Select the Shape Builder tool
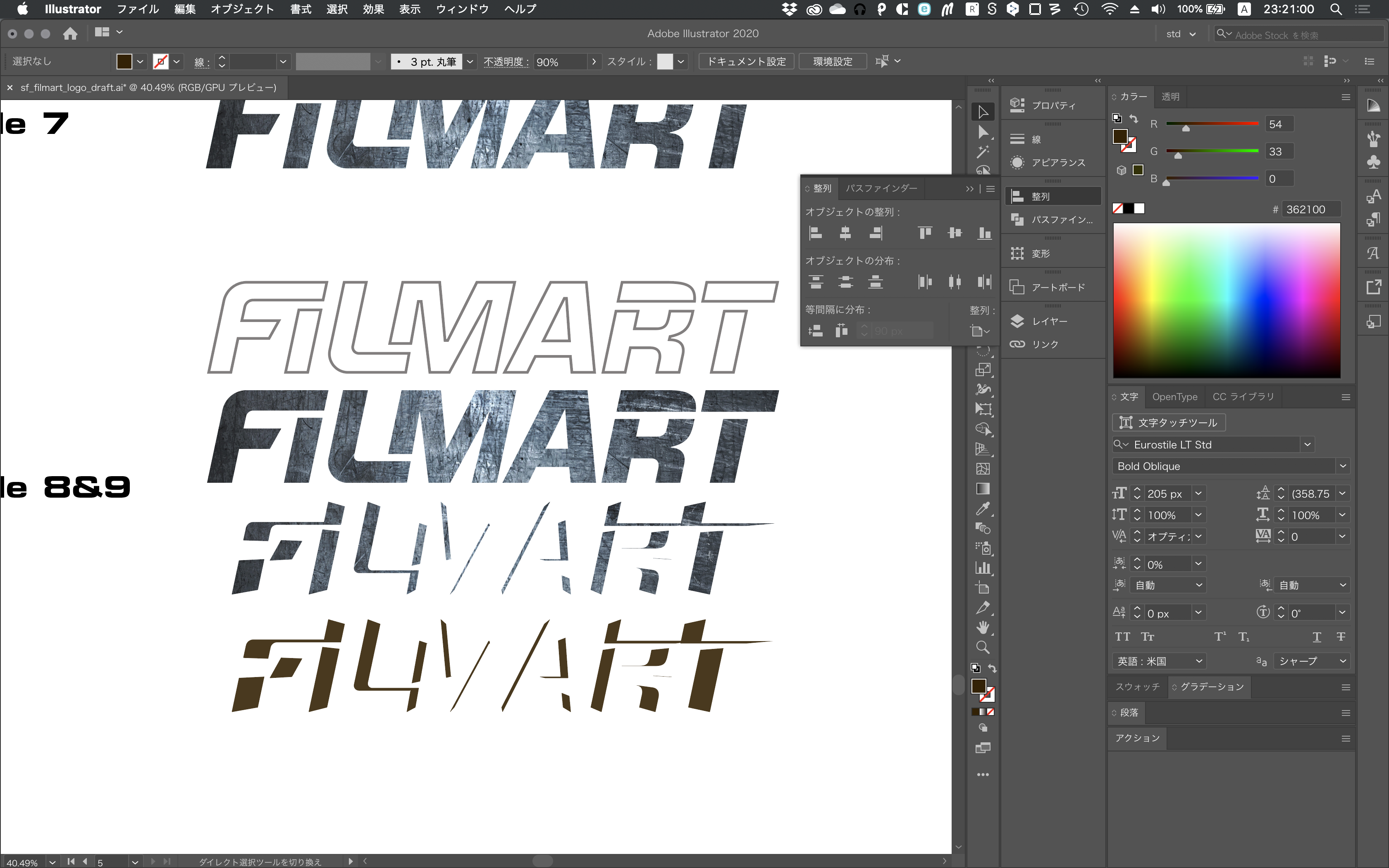Viewport: 1389px width, 868px height. click(x=983, y=429)
